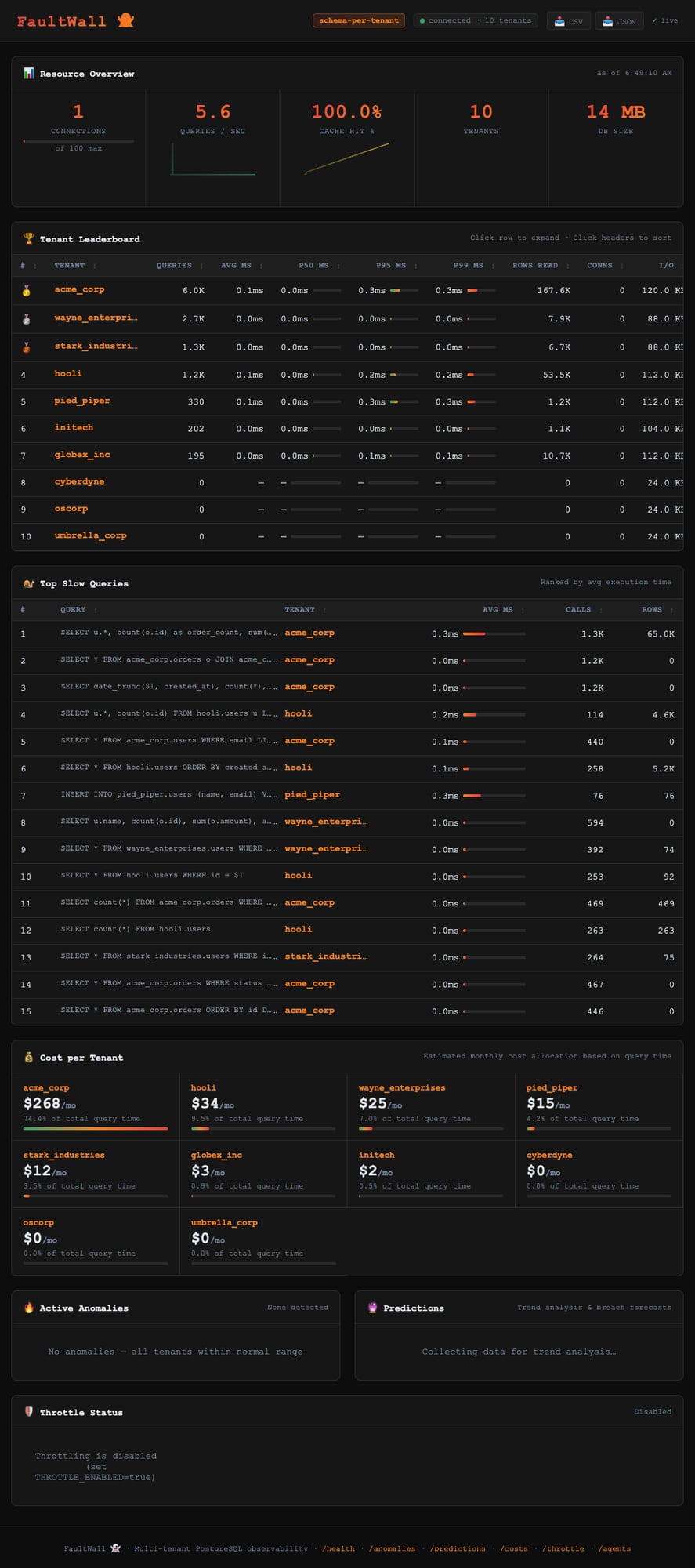The image size is (695, 1568).
Task: Click the snail icon for Top Slow Queries
Action: 29,583
